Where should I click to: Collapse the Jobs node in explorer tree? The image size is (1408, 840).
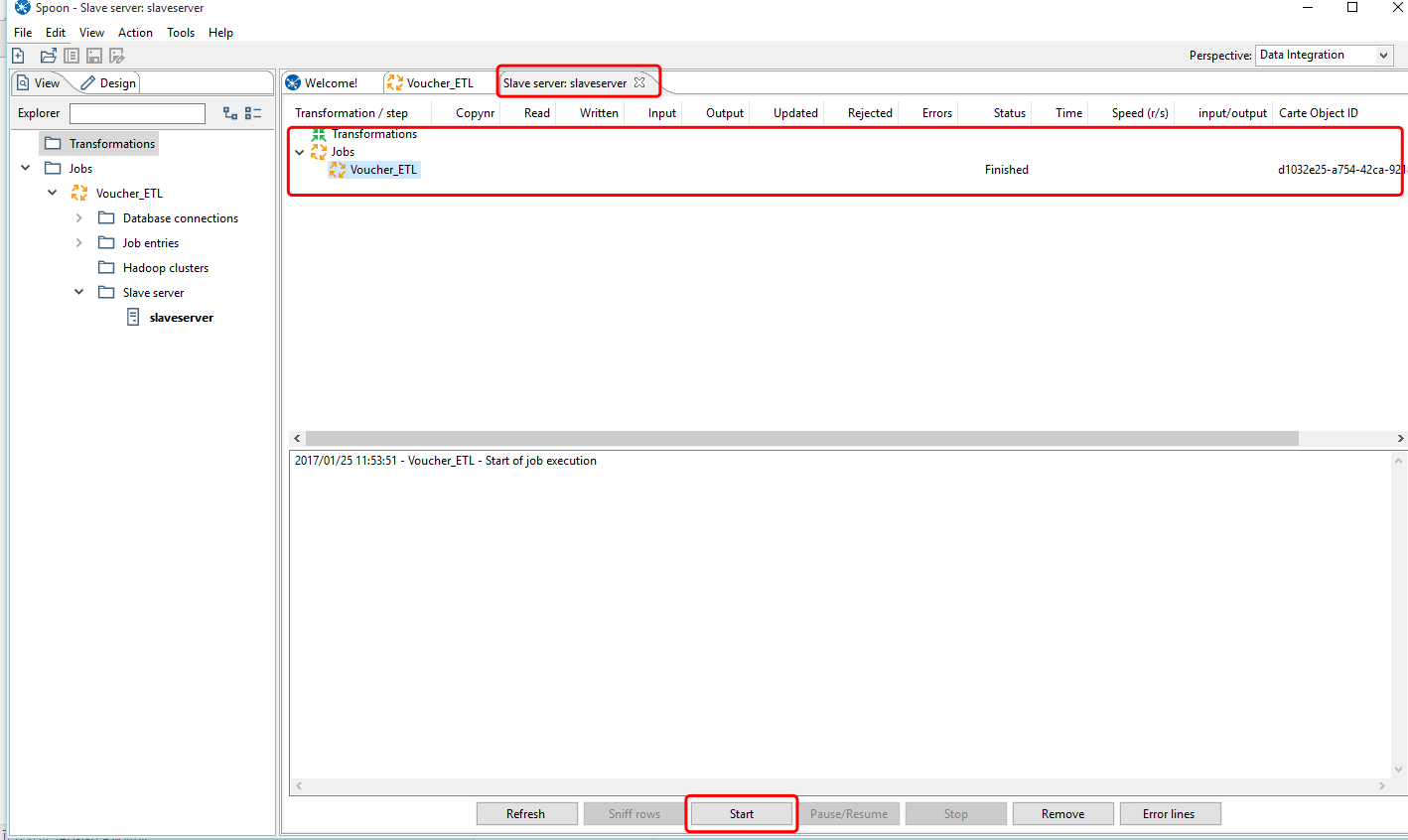click(x=26, y=168)
